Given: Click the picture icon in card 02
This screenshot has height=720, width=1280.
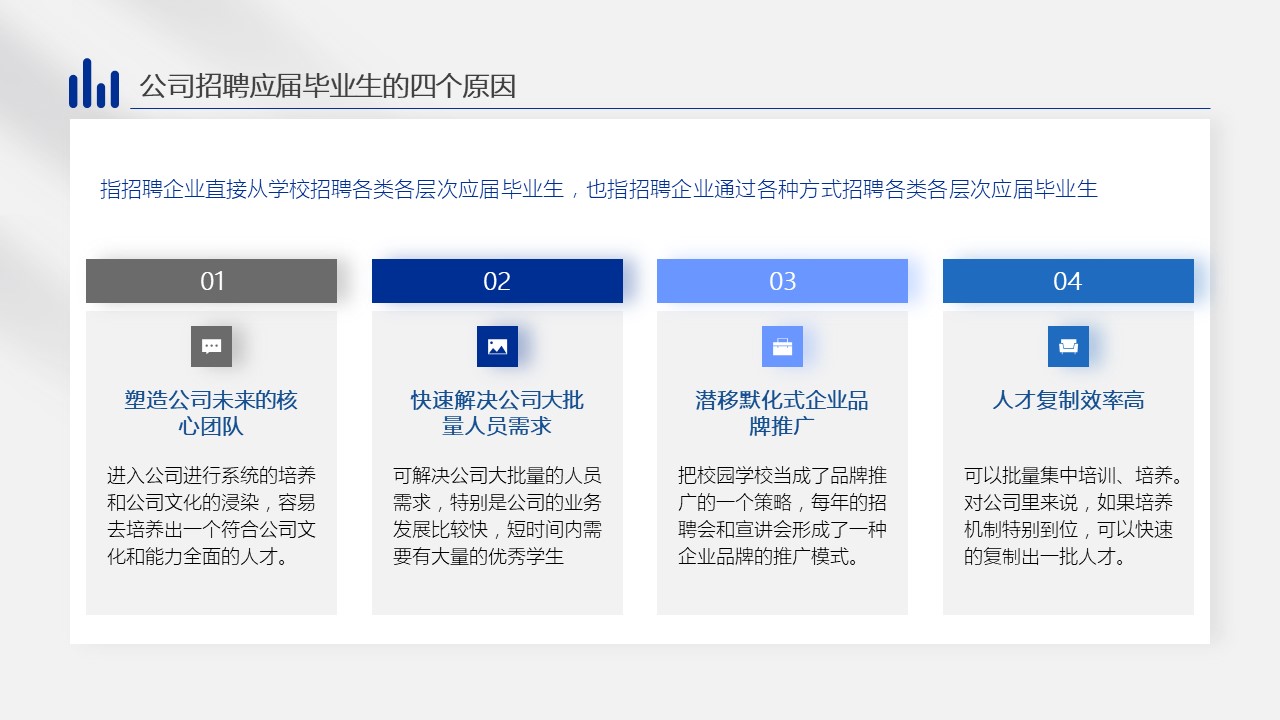Looking at the screenshot, I should point(497,346).
